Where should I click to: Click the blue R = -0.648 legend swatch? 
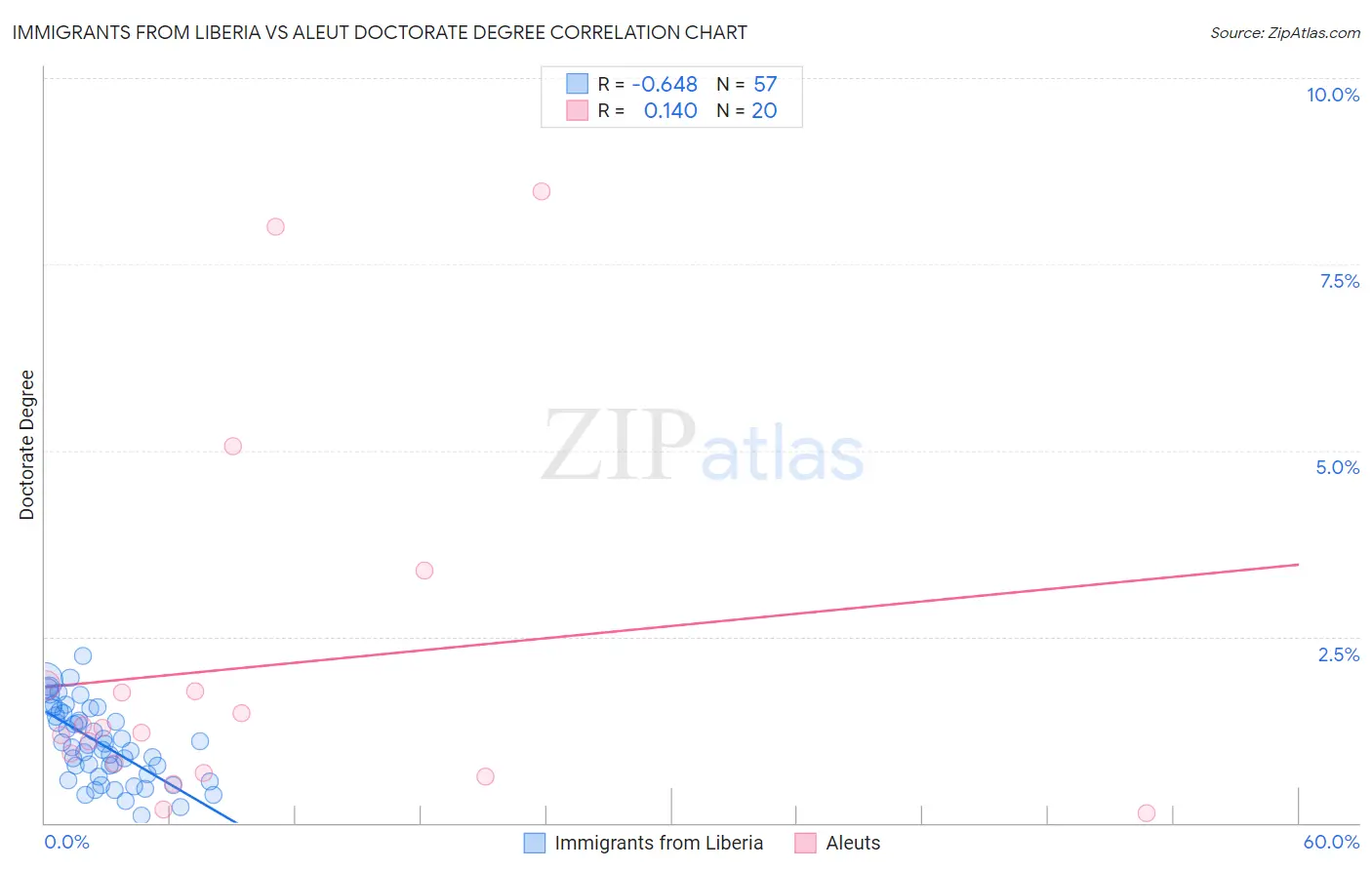(578, 84)
